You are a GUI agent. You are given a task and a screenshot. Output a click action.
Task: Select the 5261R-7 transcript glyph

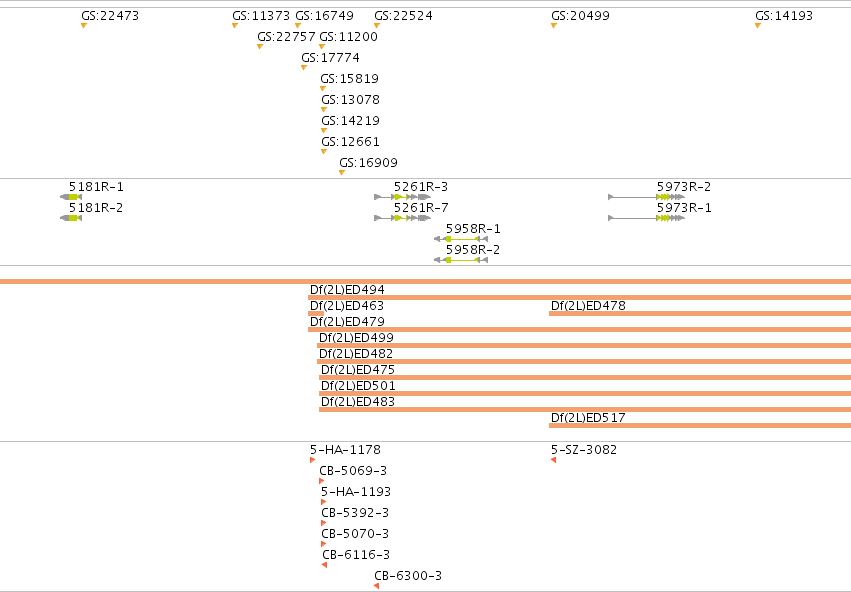(x=402, y=218)
